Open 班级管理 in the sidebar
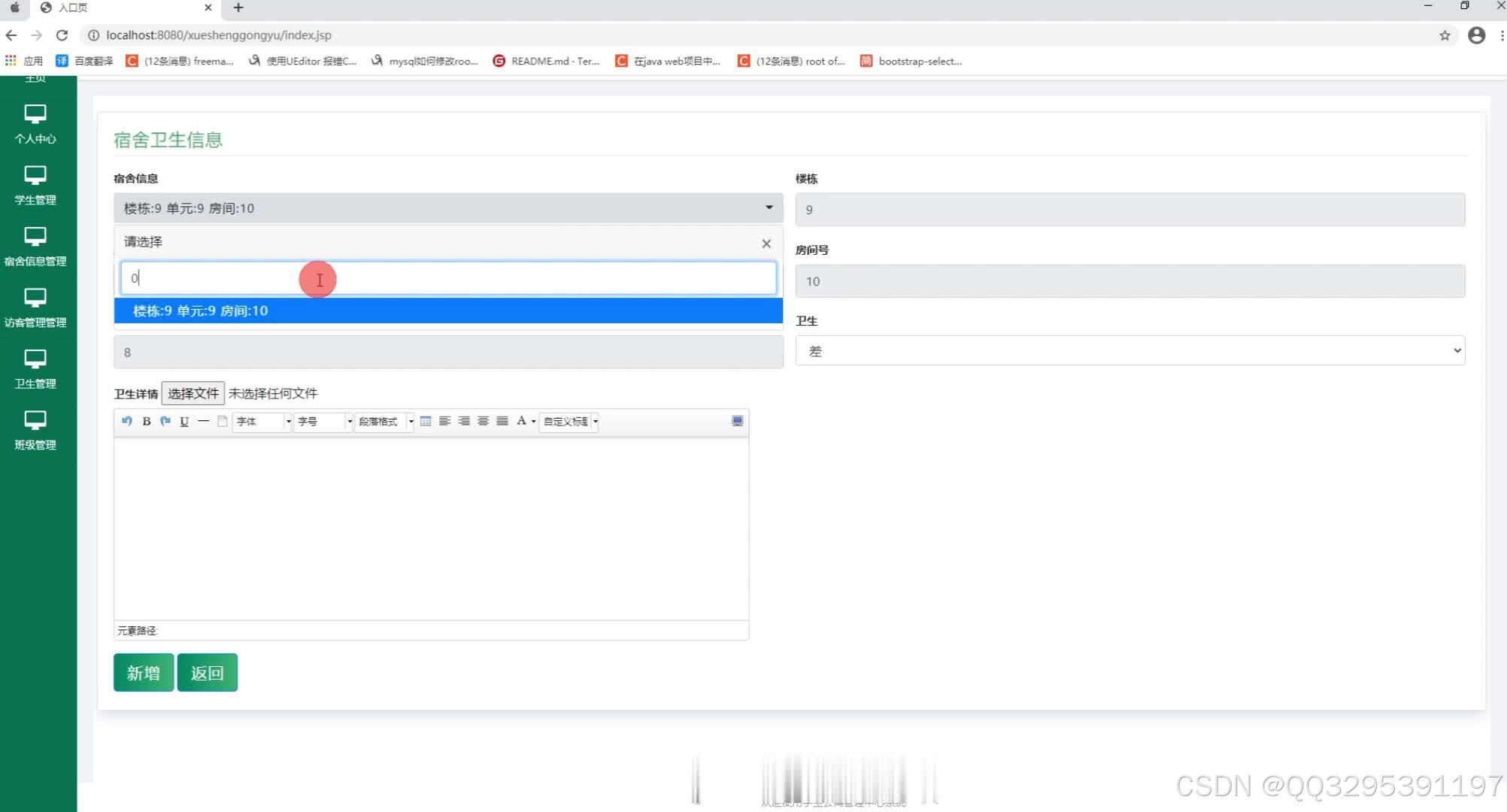Viewport: 1507px width, 812px height. (x=35, y=430)
